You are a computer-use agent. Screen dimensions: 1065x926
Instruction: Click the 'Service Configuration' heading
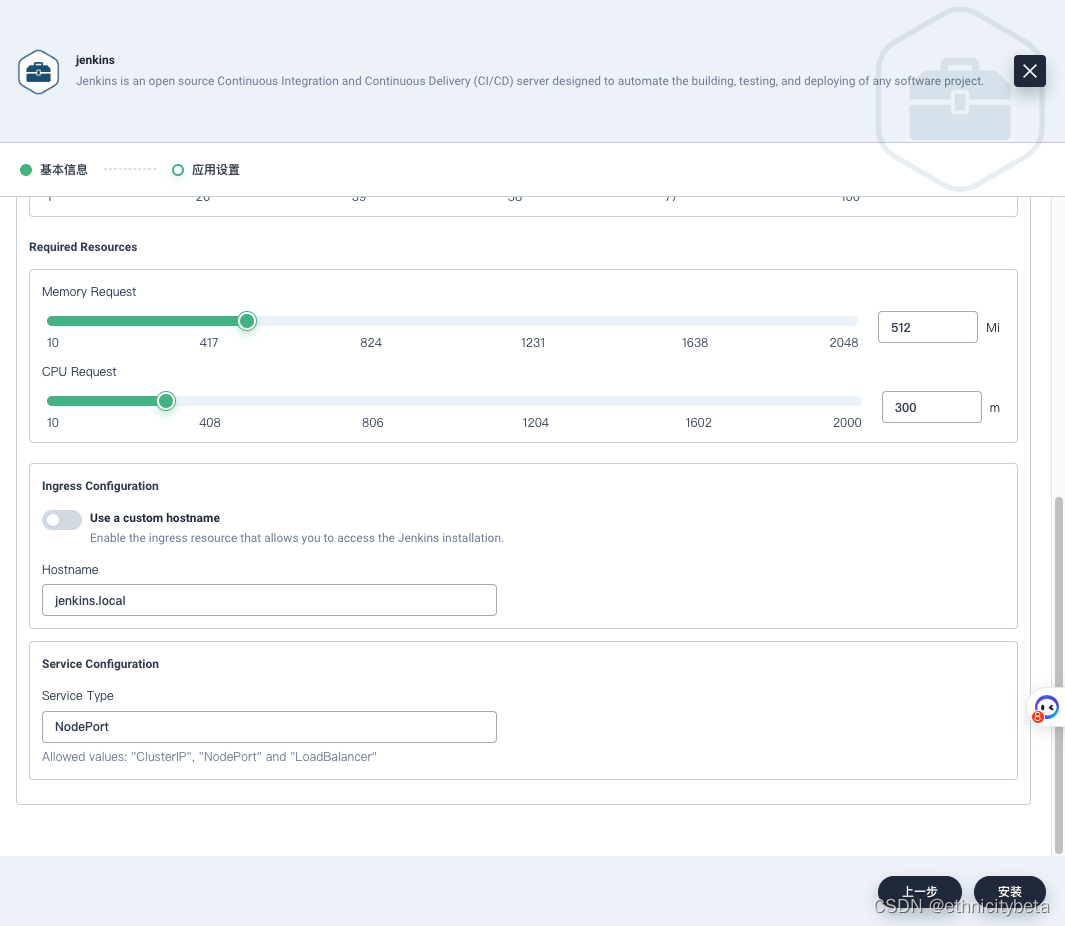click(100, 664)
